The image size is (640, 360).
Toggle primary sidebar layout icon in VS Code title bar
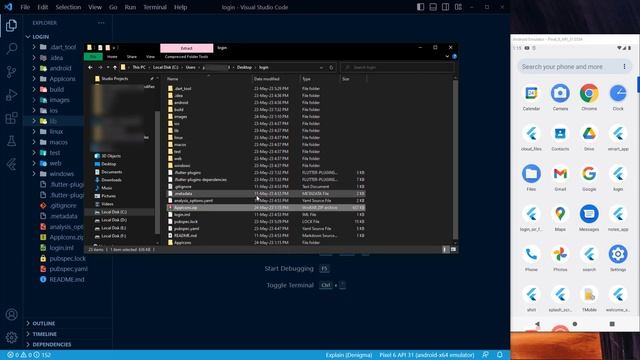coord(420,7)
